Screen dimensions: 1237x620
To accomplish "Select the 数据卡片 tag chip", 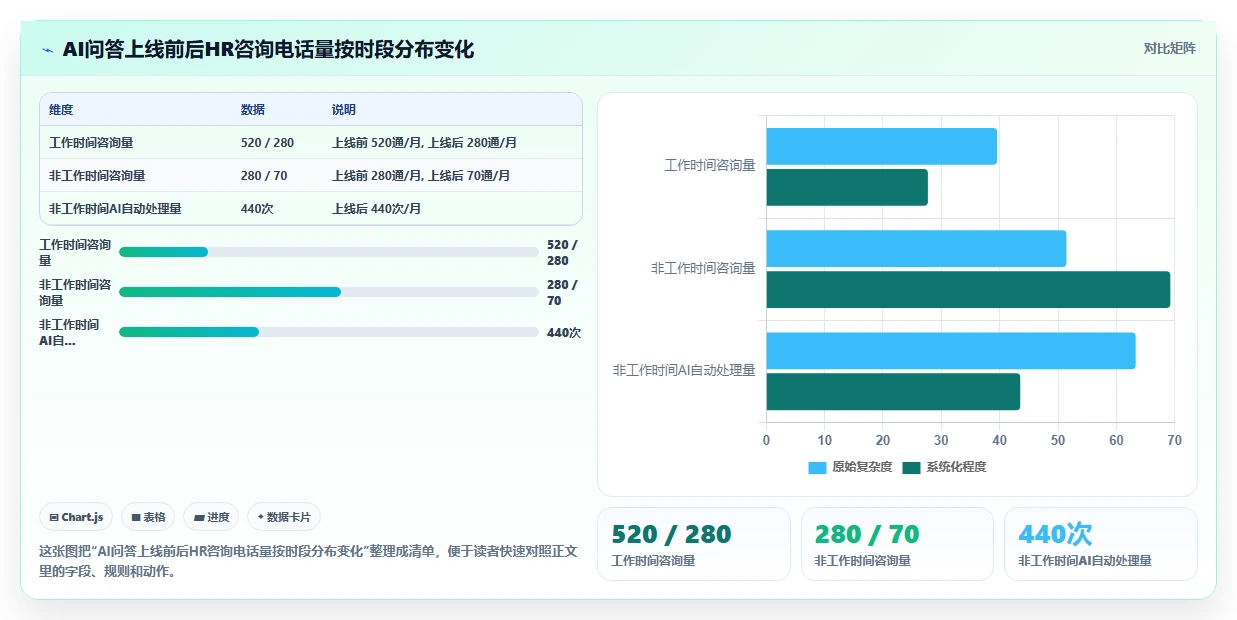I will click(284, 517).
